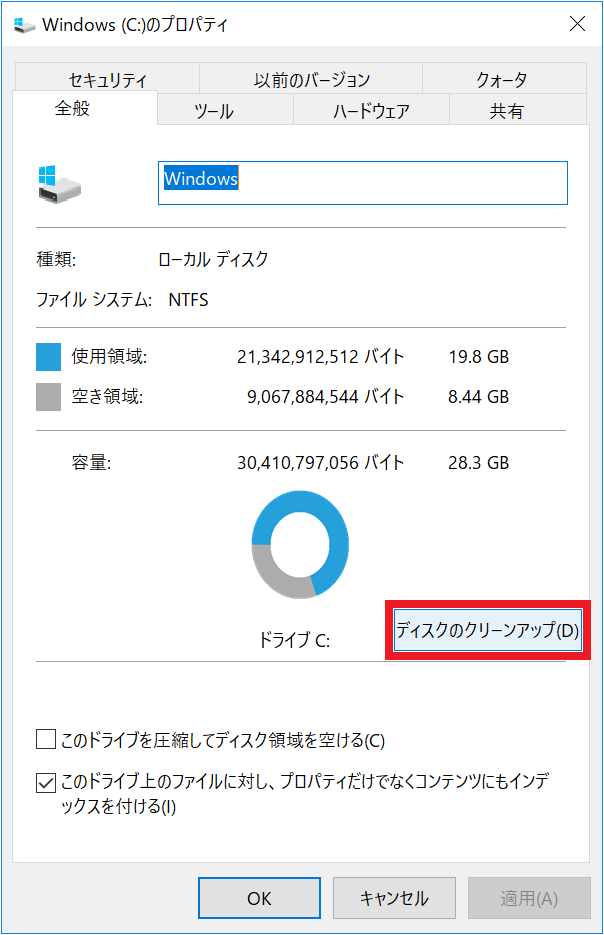
Task: Uncheck the インデックスを付ける checkbox
Action: 45,782
